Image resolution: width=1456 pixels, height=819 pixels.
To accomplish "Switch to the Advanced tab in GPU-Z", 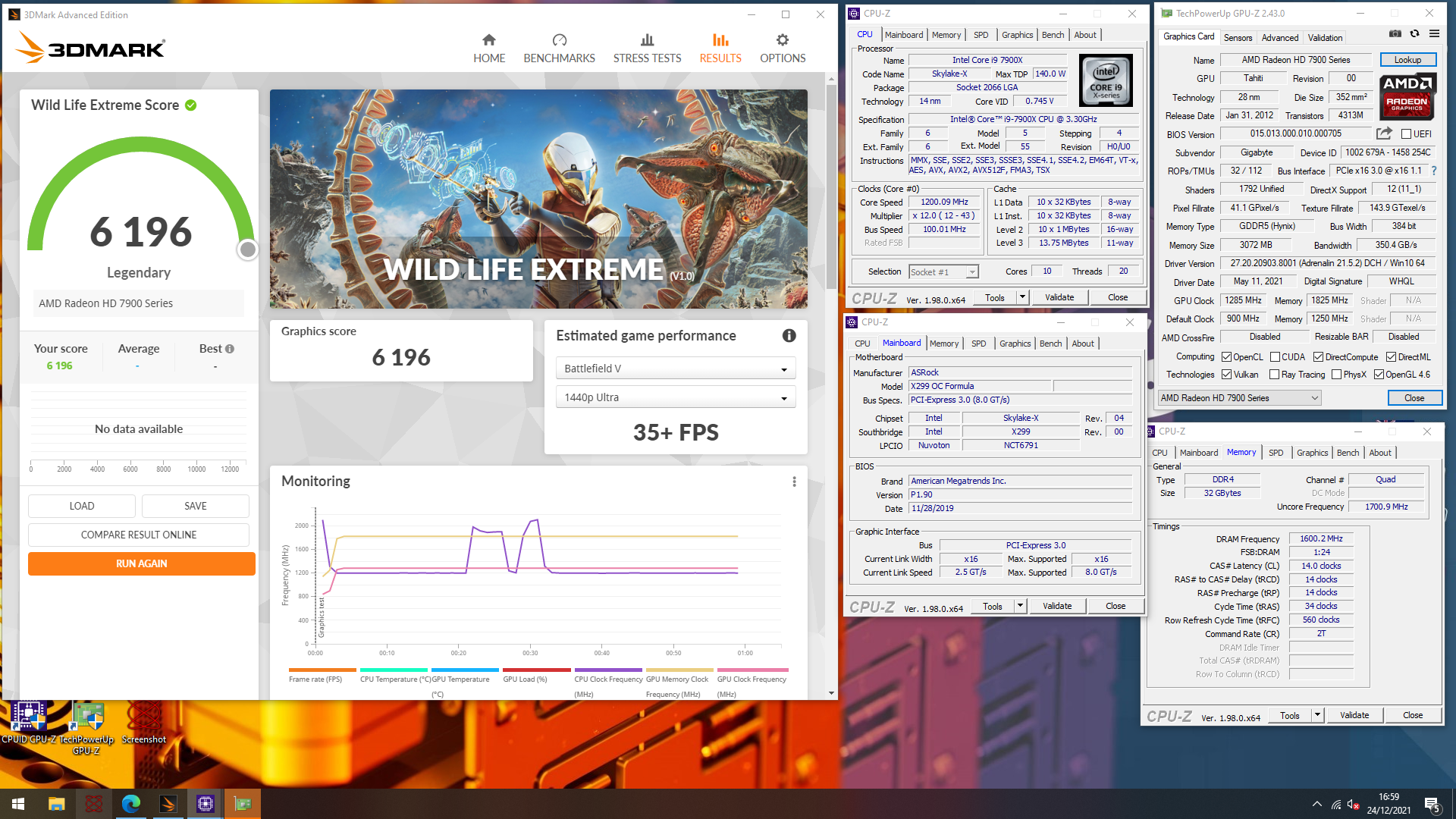I will 1280,37.
